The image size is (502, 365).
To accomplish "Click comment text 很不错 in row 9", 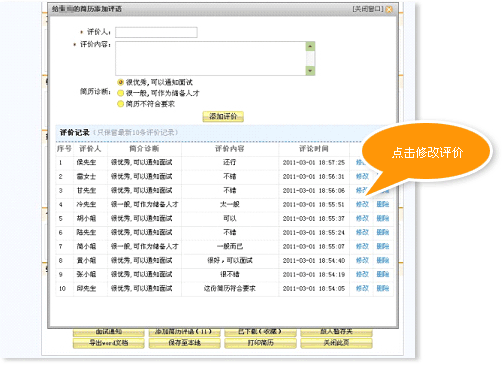I will (230, 274).
